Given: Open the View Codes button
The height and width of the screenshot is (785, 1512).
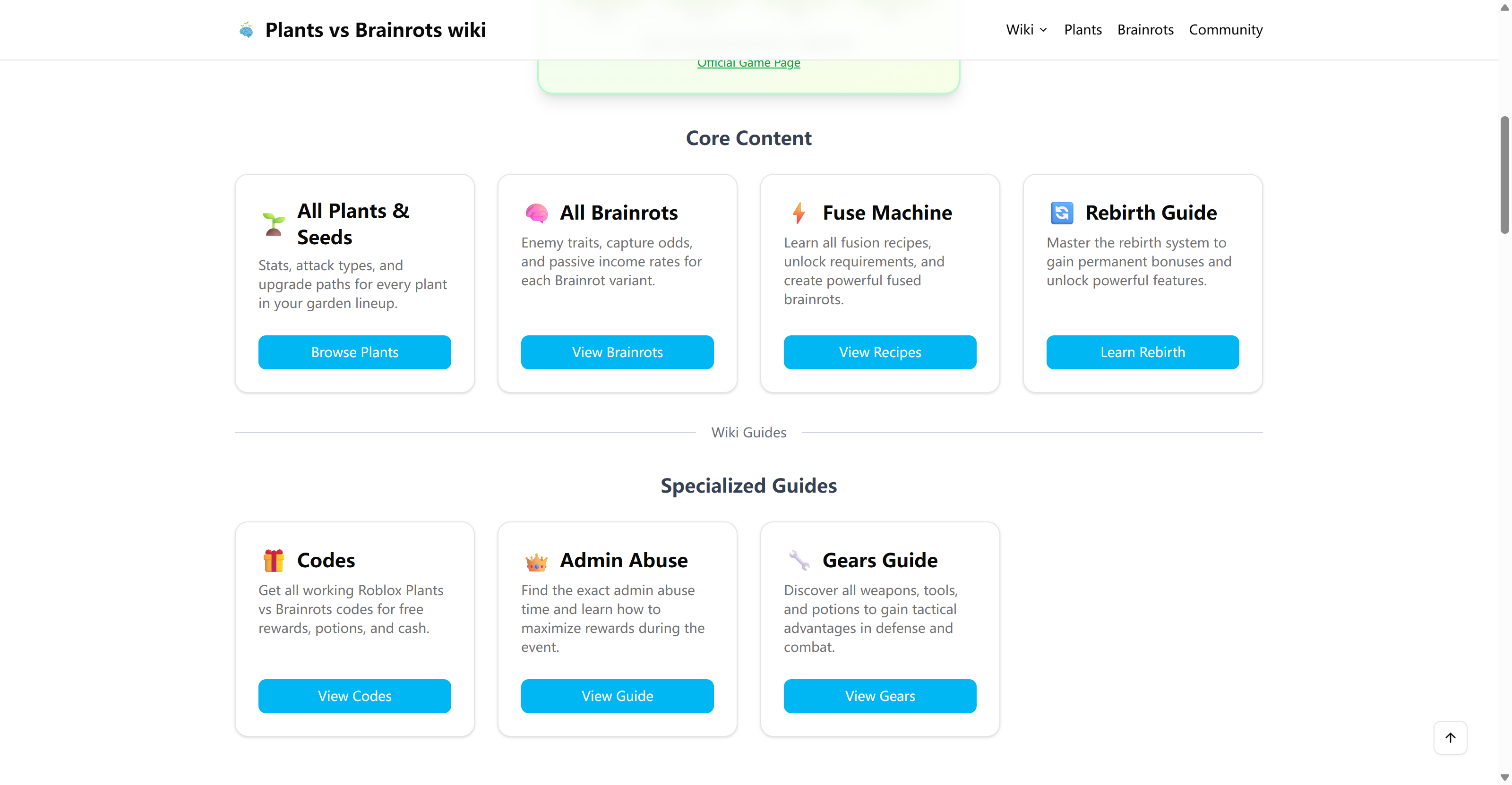Looking at the screenshot, I should pos(354,696).
